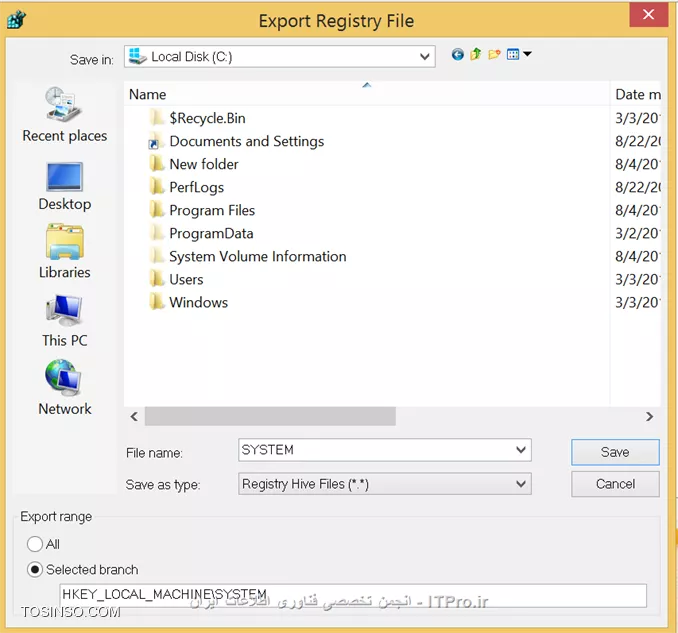
Task: Open the Save as type dropdown
Action: point(384,483)
